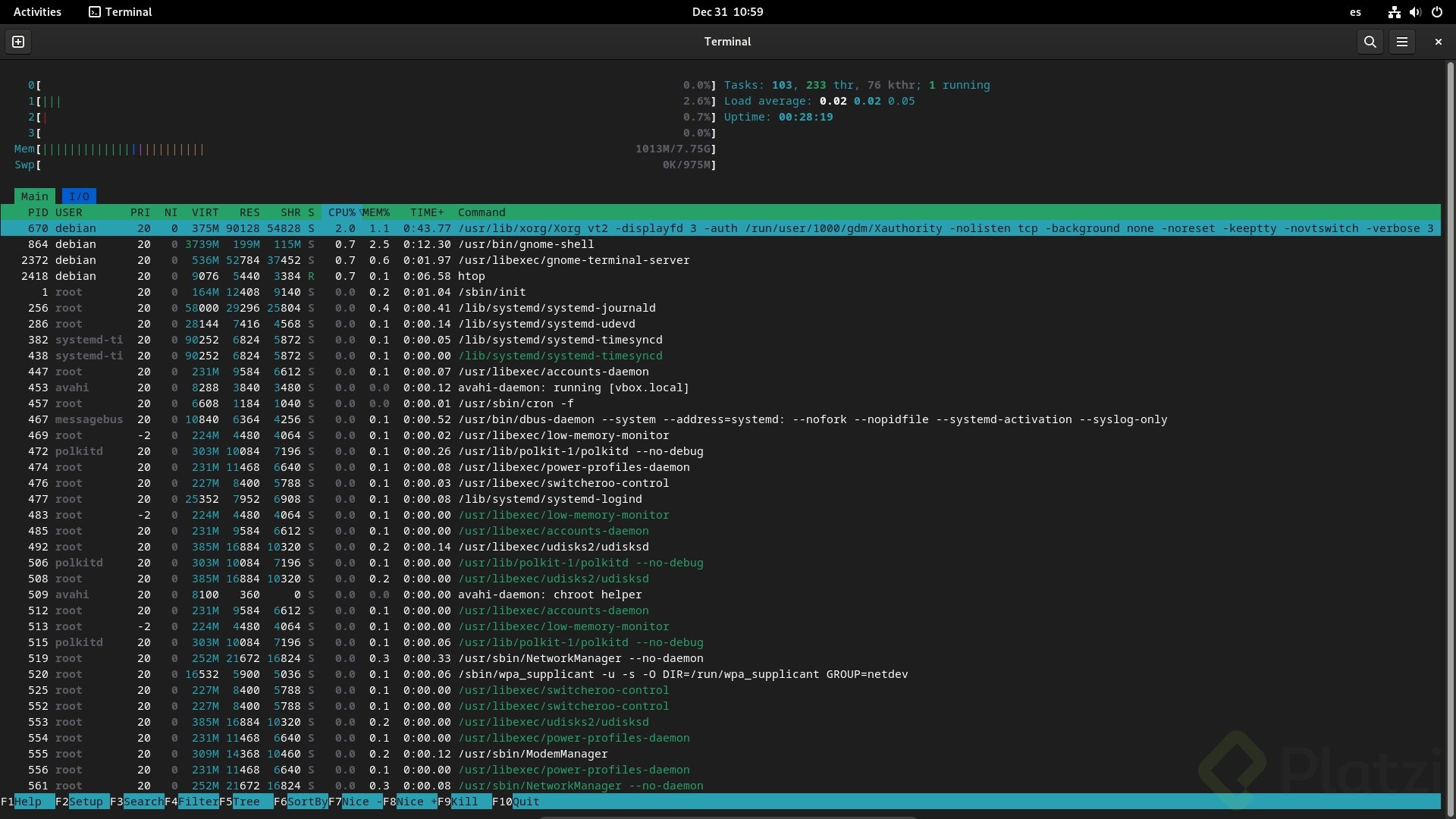Select the dbus-daemon --system process row
Viewport: 1456px width, 819px height.
tap(720, 419)
